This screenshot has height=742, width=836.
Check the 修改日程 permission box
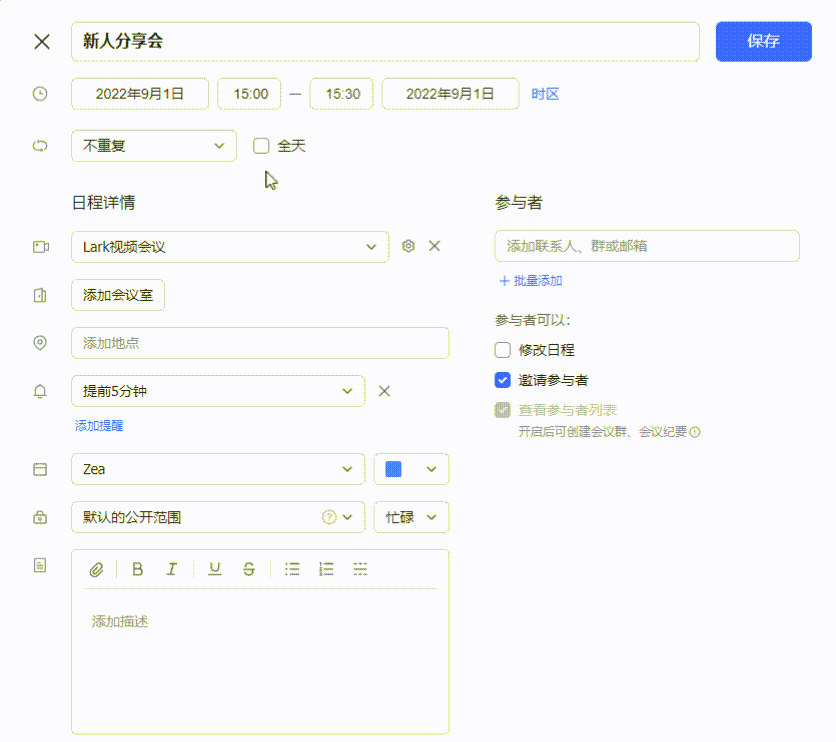click(503, 350)
